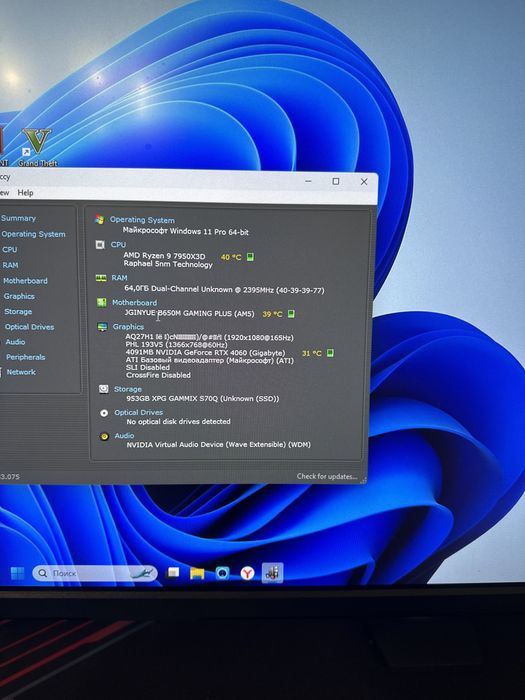
Task: Open the CPU heading link in summary
Action: coord(118,245)
